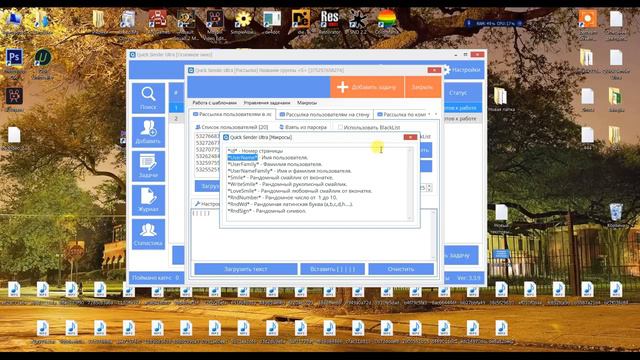The height and width of the screenshot is (360, 640).
Task: Select the *WriteSmile* macro line
Action: click(287, 184)
